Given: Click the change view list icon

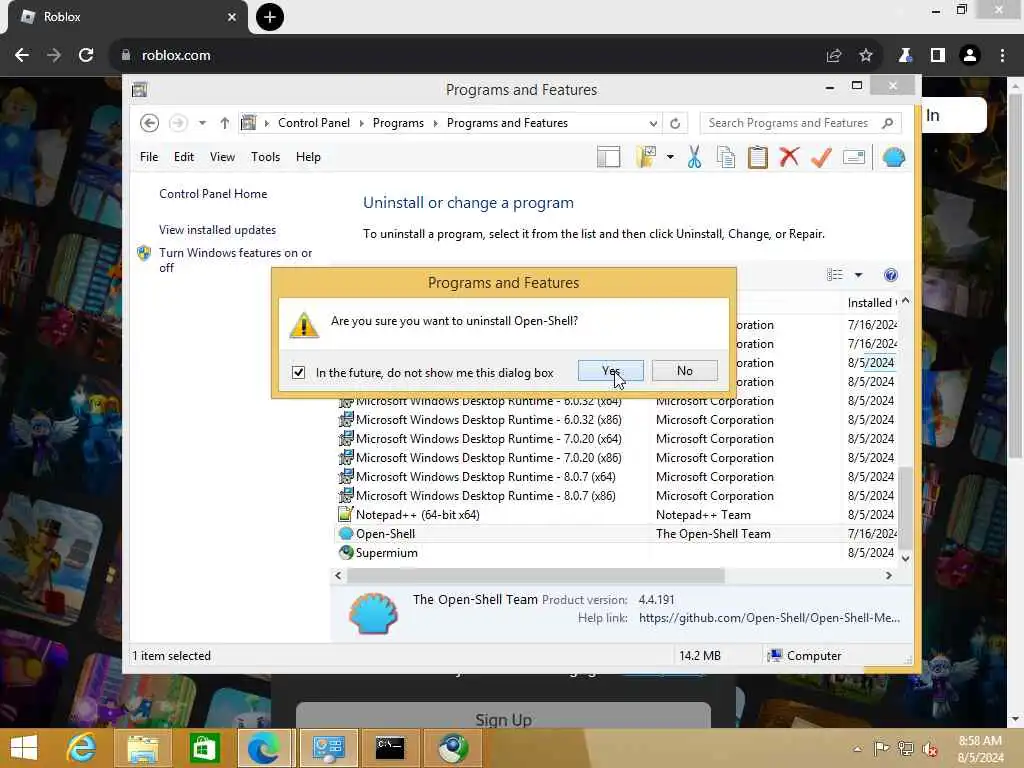Looking at the screenshot, I should click(835, 275).
